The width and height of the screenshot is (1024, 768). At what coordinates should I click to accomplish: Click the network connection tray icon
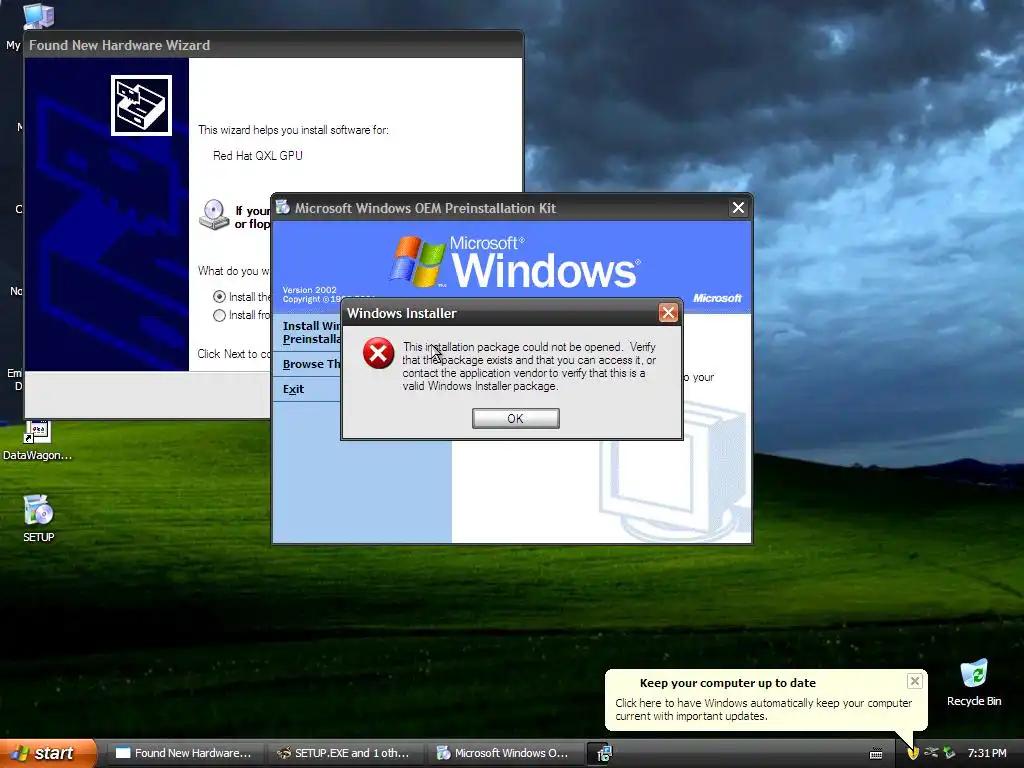coord(931,753)
